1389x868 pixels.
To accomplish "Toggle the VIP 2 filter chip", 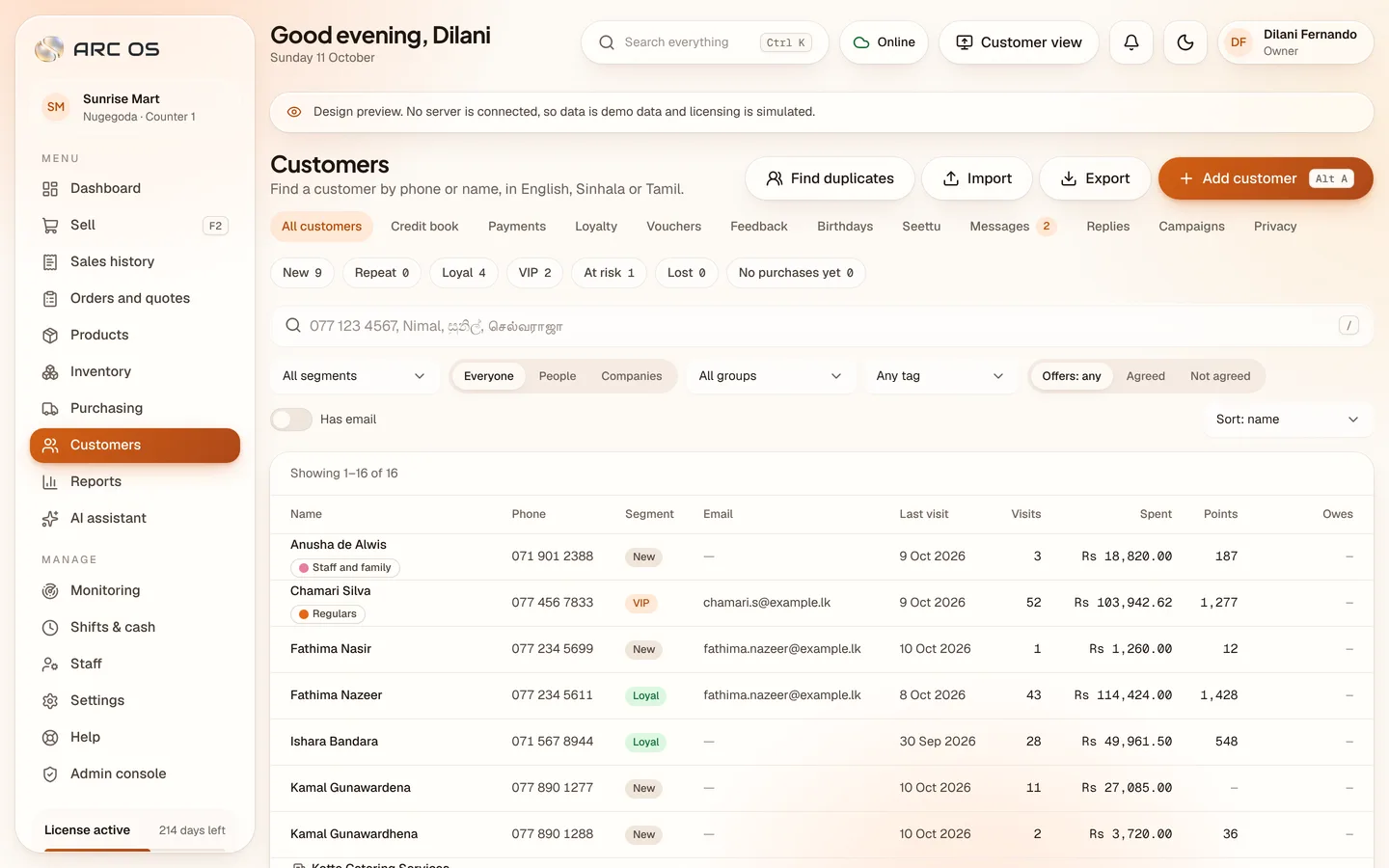I will tap(535, 273).
